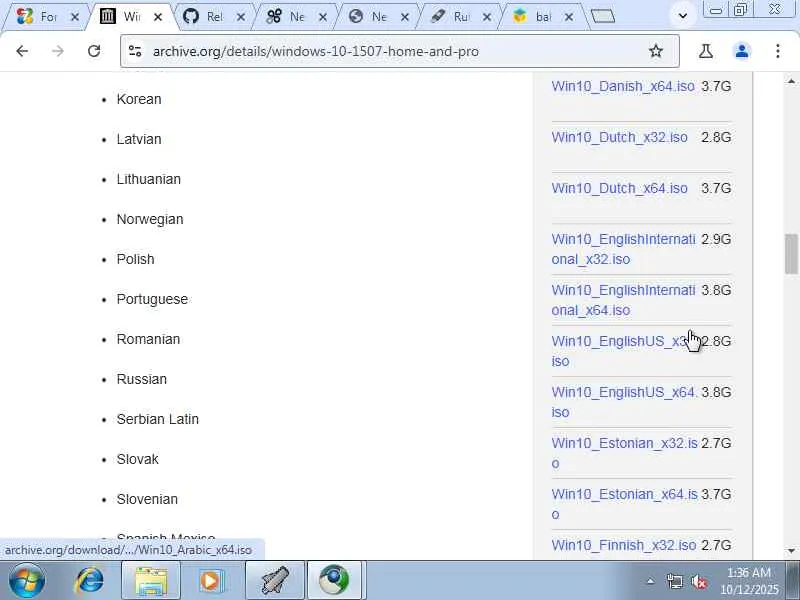The width and height of the screenshot is (800, 600).
Task: Open the clock showing 1:36 AM
Action: [749, 581]
